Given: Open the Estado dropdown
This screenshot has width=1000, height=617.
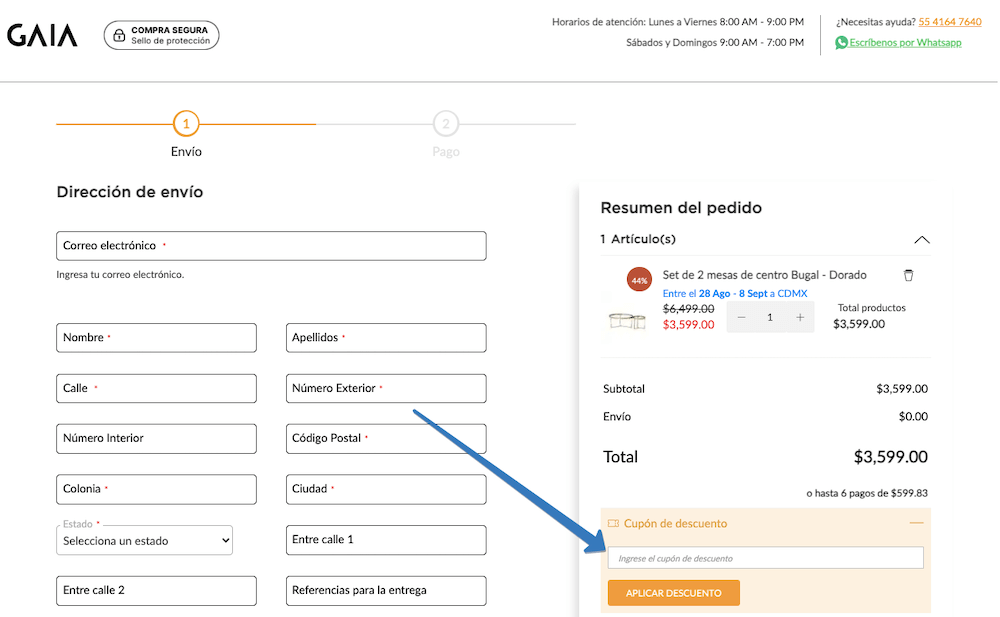Looking at the screenshot, I should click(x=144, y=541).
